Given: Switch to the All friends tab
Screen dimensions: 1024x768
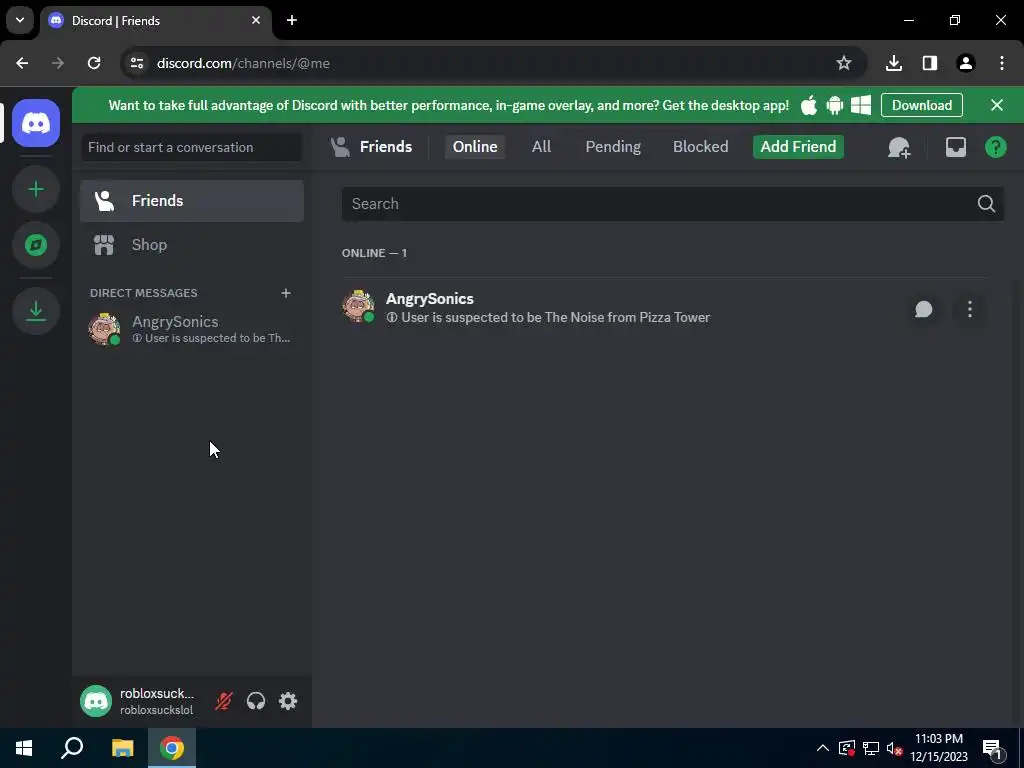Looking at the screenshot, I should pyautogui.click(x=541, y=146).
